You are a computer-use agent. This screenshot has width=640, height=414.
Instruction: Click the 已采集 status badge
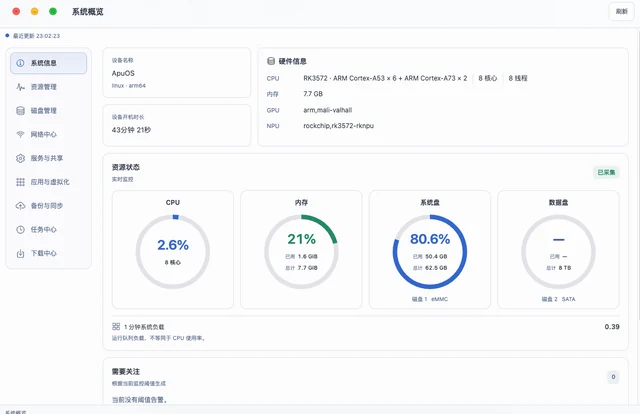606,172
